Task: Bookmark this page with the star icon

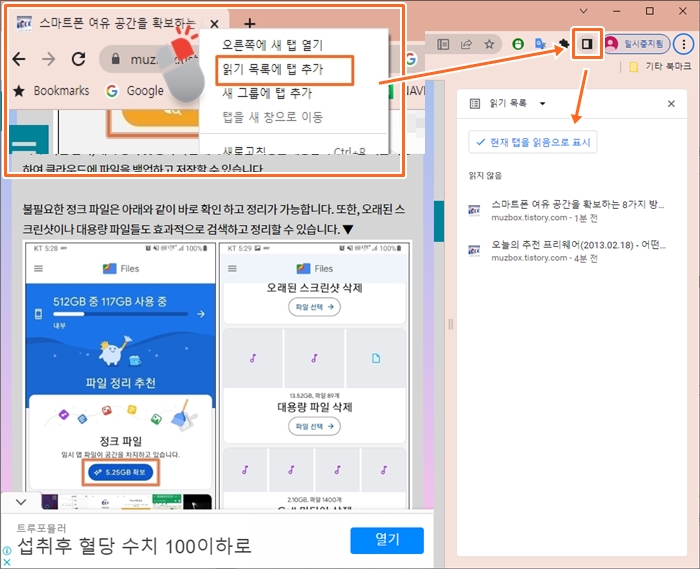Action: click(489, 44)
